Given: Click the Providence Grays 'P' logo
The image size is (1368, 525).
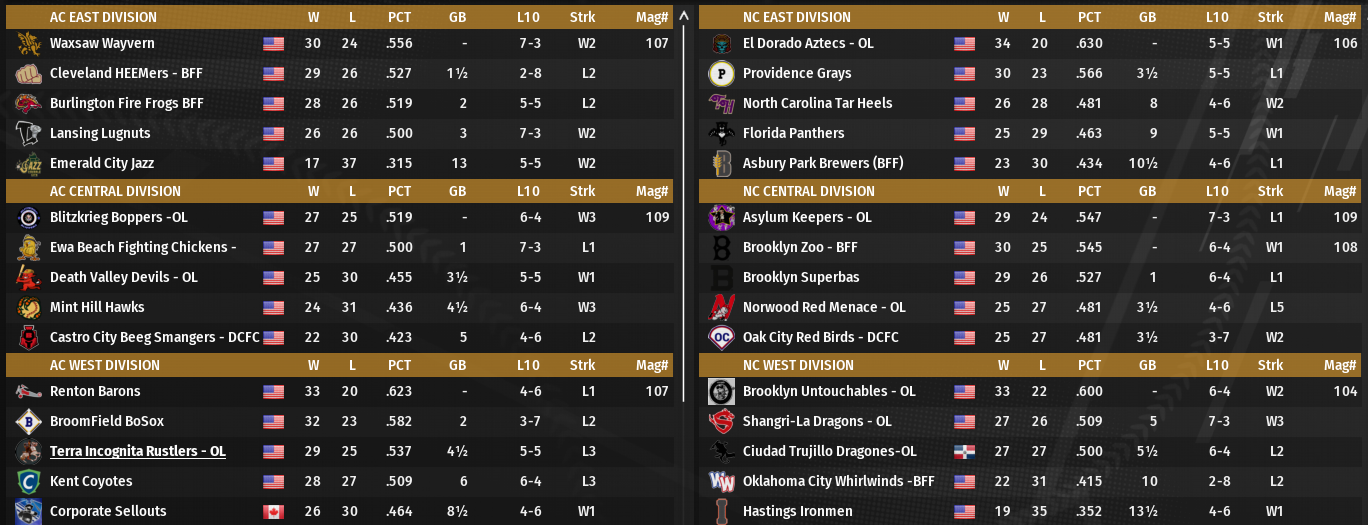Looking at the screenshot, I should [721, 74].
